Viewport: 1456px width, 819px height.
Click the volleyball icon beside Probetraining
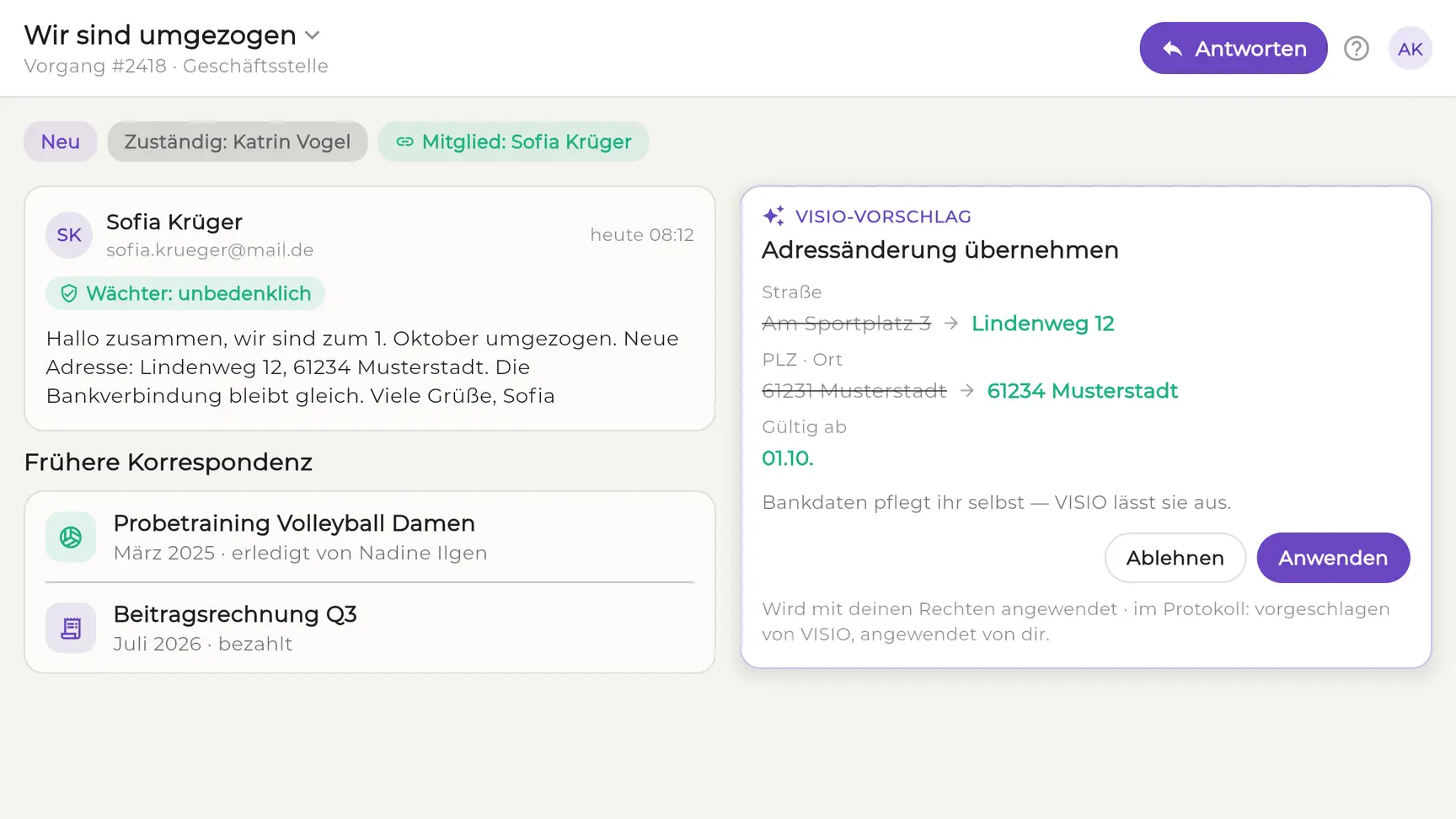coord(71,537)
